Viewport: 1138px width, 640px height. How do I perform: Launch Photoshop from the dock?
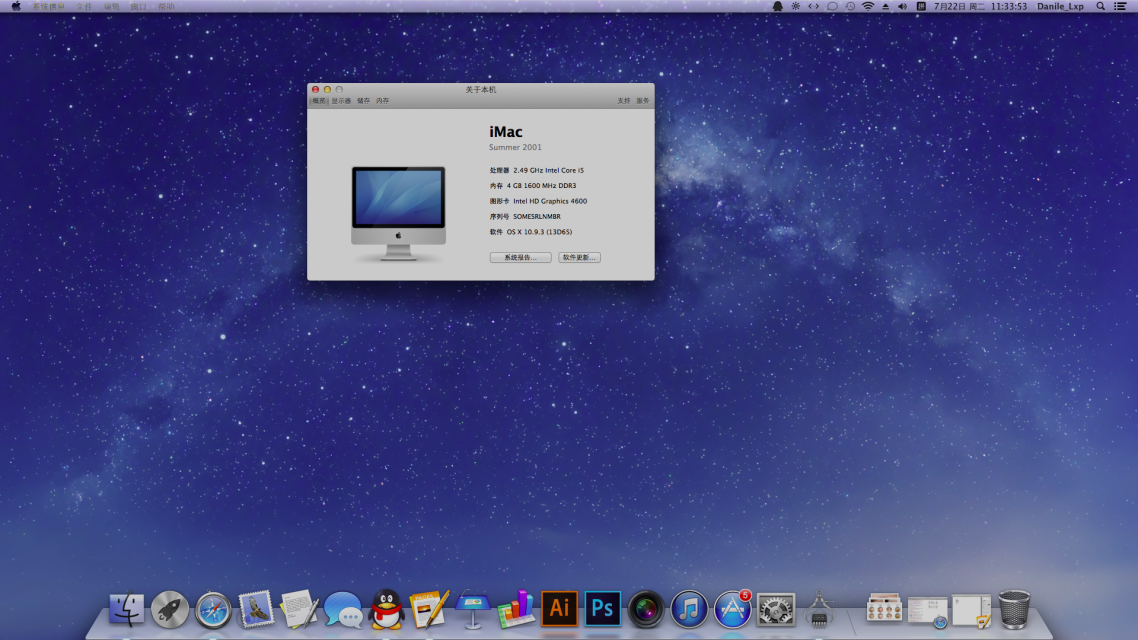(603, 608)
